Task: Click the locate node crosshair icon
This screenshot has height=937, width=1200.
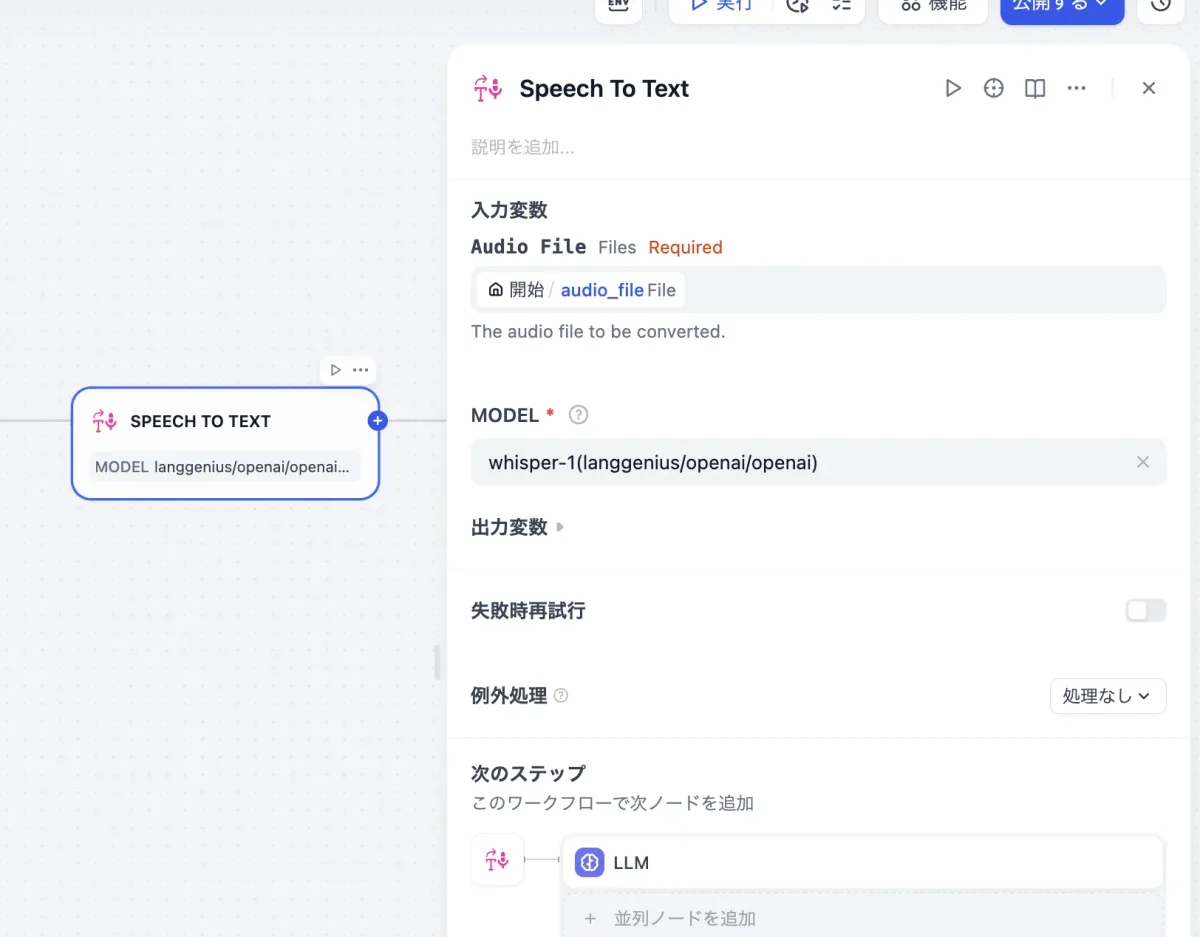Action: point(993,89)
